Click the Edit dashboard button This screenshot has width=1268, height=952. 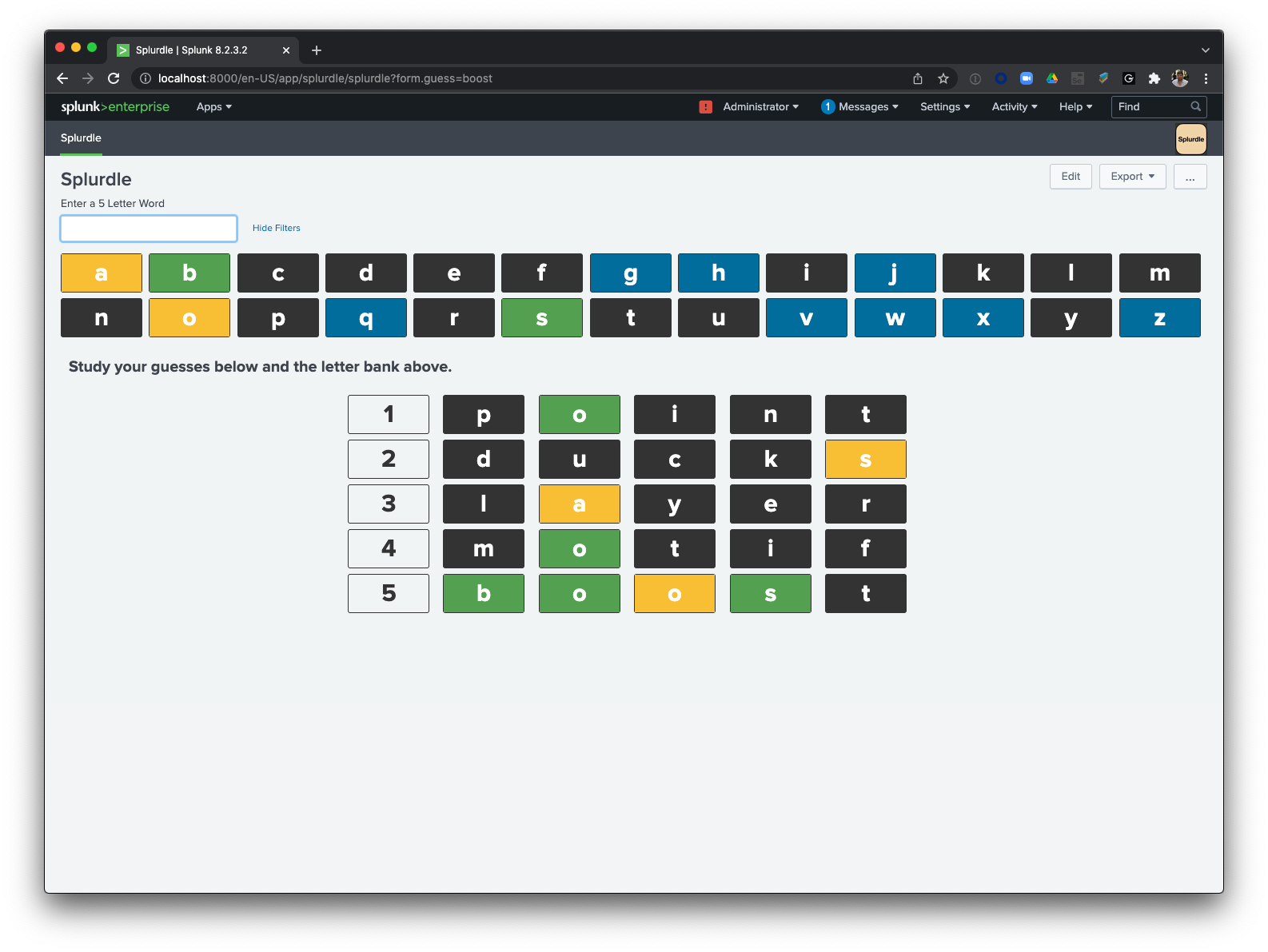pos(1071,177)
